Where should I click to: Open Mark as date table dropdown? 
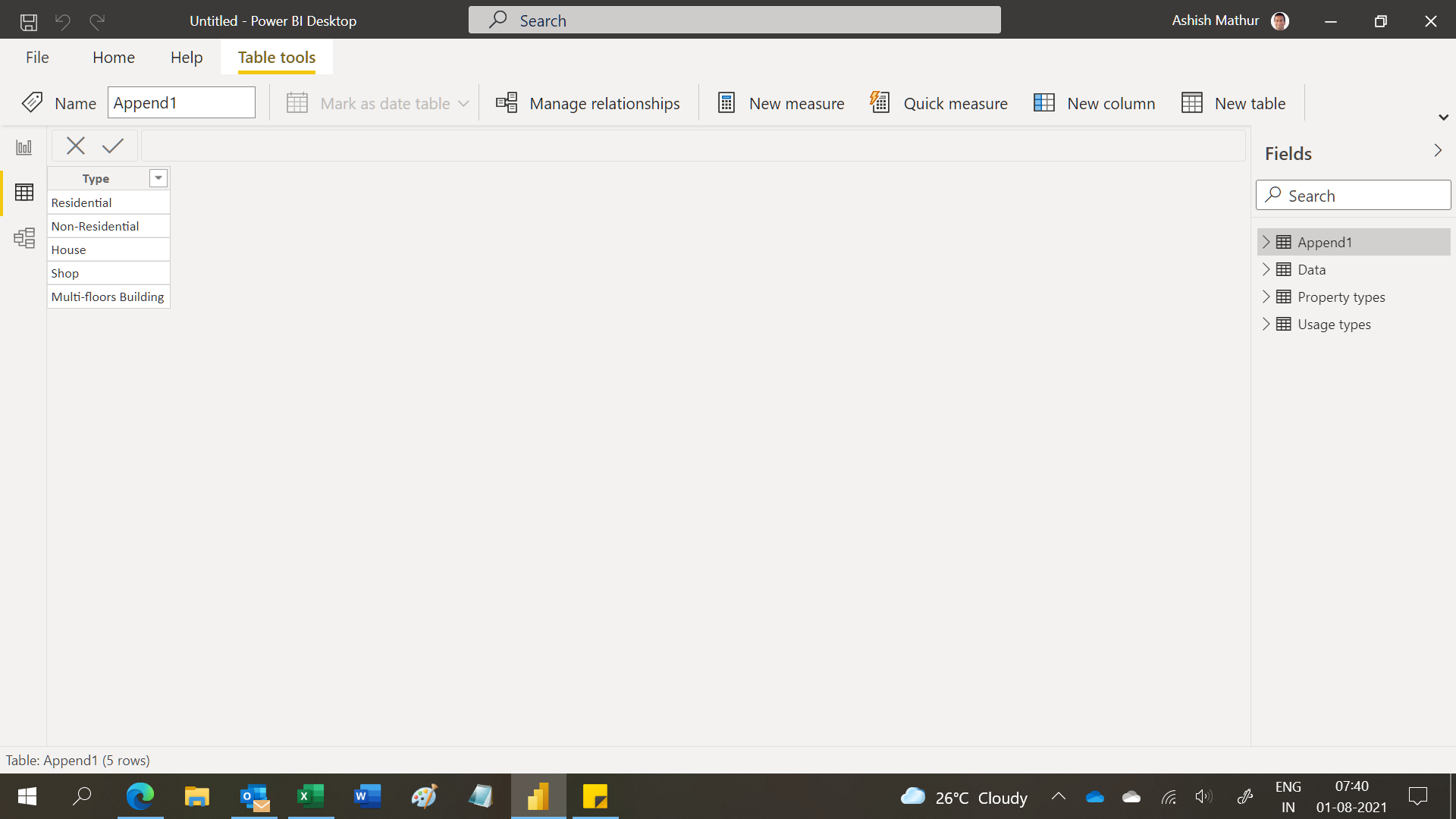click(378, 103)
